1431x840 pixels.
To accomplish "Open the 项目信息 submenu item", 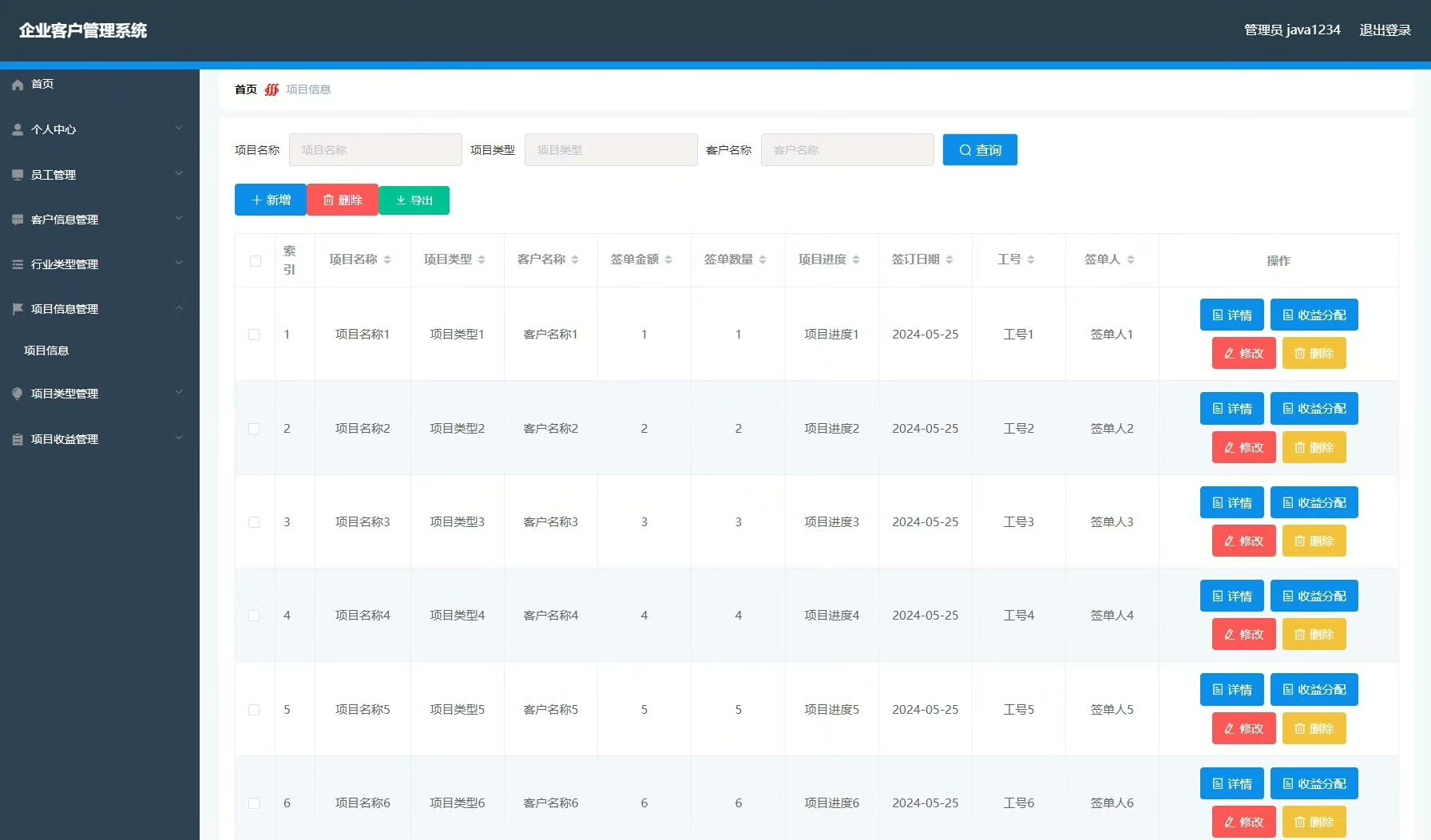I will coord(46,351).
